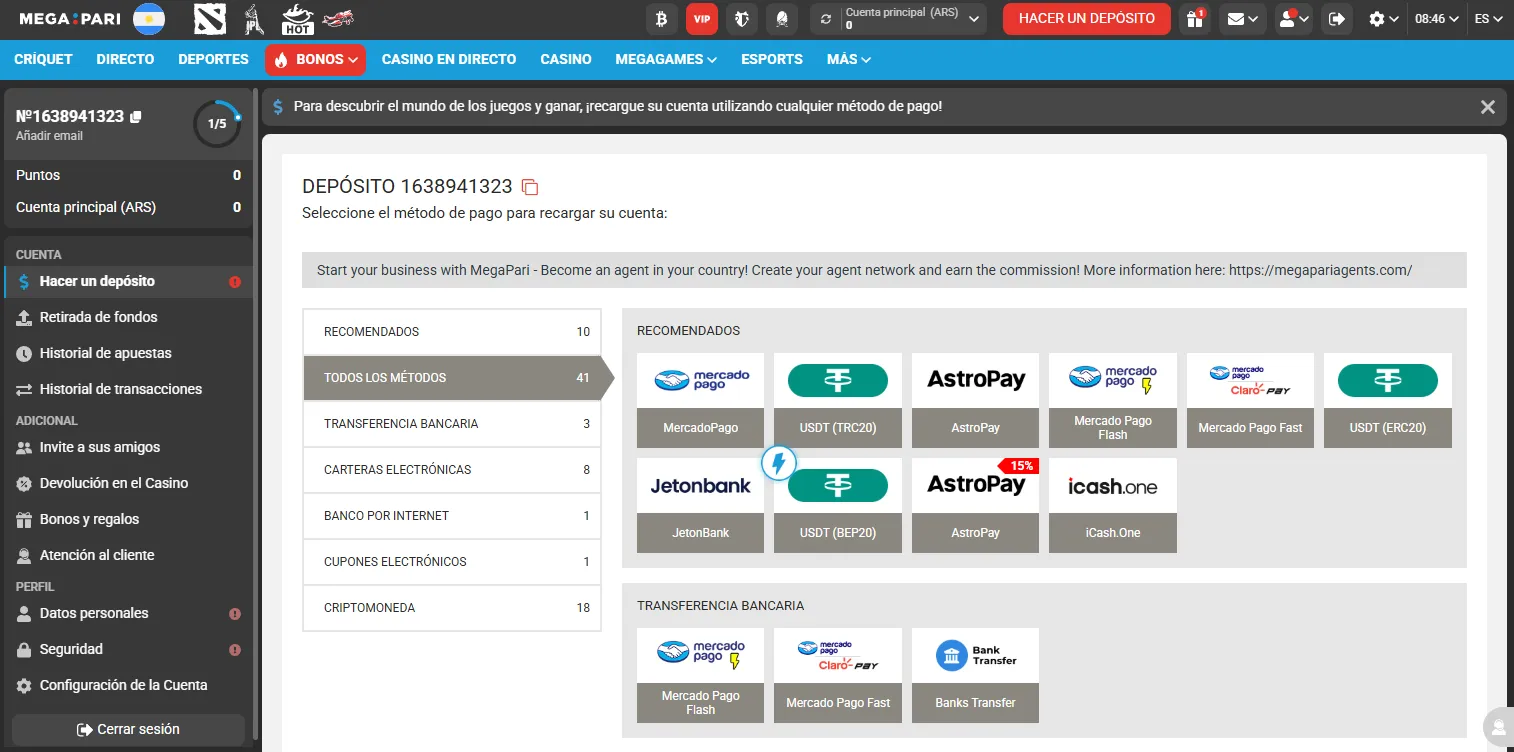This screenshot has width=1514, height=752.
Task: Open the 08:46 time zone dropdown
Action: [1436, 19]
